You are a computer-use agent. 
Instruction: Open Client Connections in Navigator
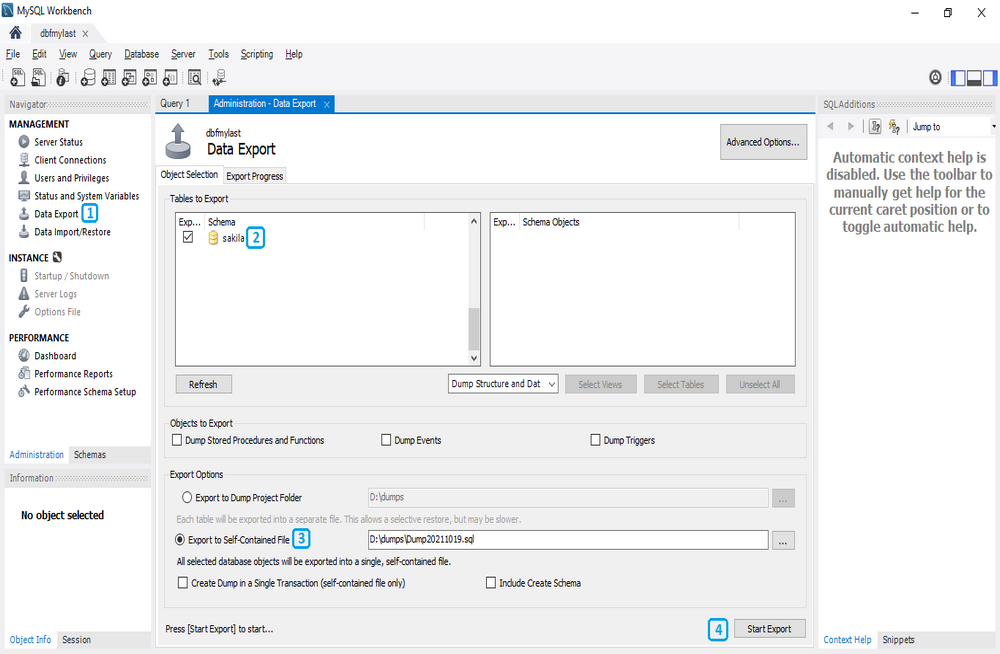[x=70, y=160]
